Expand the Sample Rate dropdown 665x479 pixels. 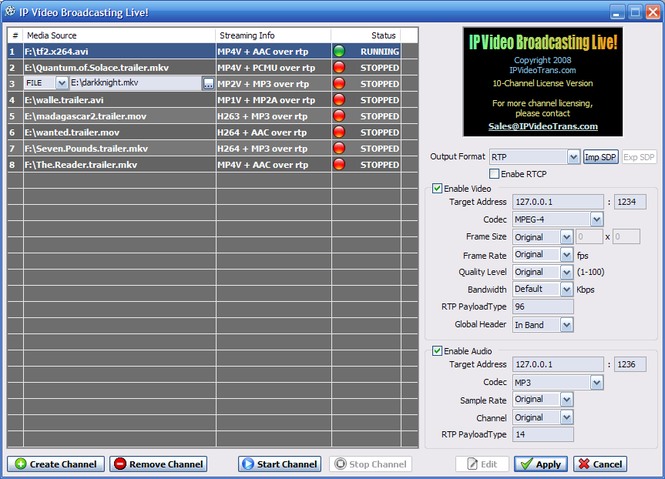[x=567, y=400]
